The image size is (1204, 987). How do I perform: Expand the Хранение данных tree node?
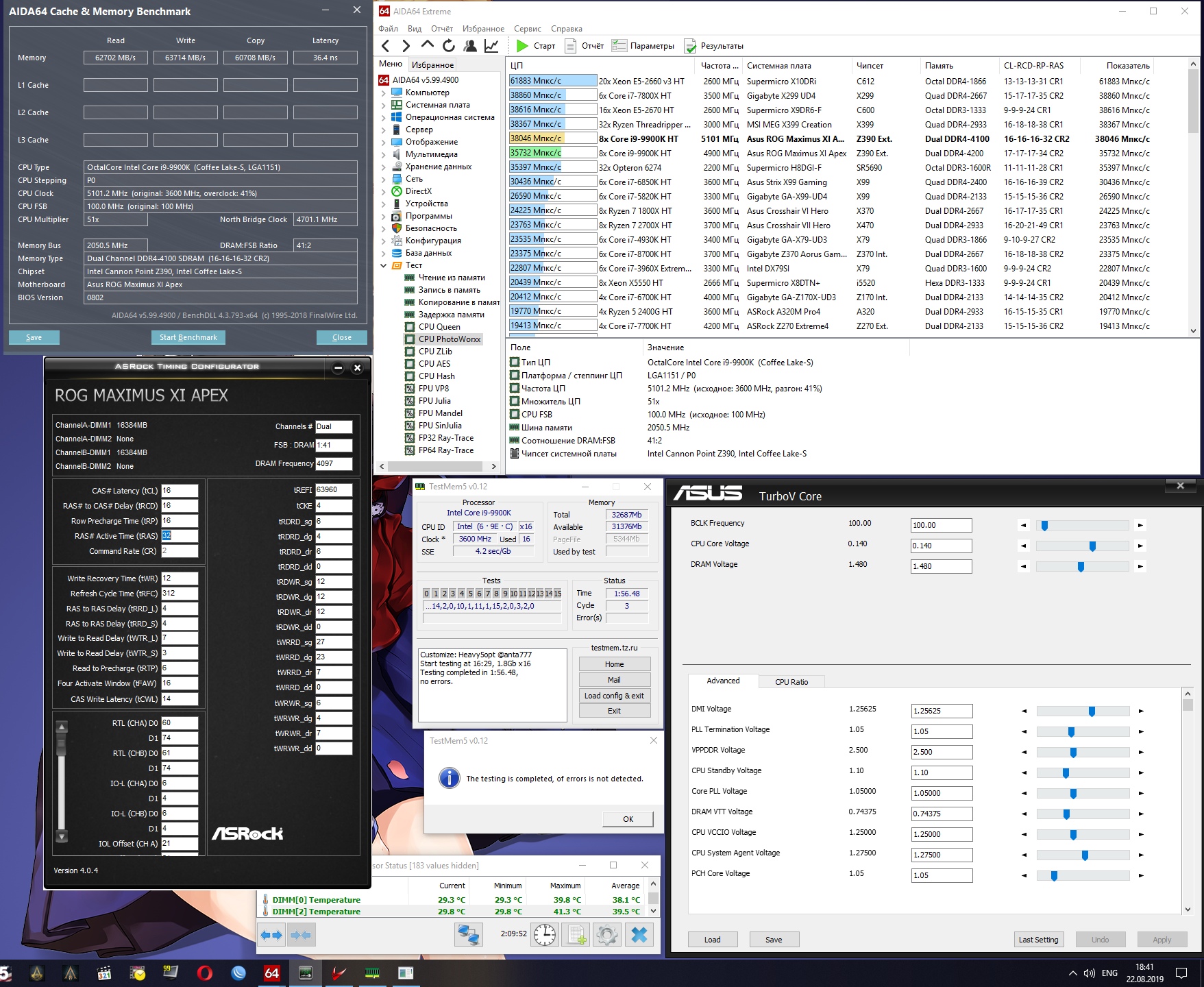click(x=384, y=167)
